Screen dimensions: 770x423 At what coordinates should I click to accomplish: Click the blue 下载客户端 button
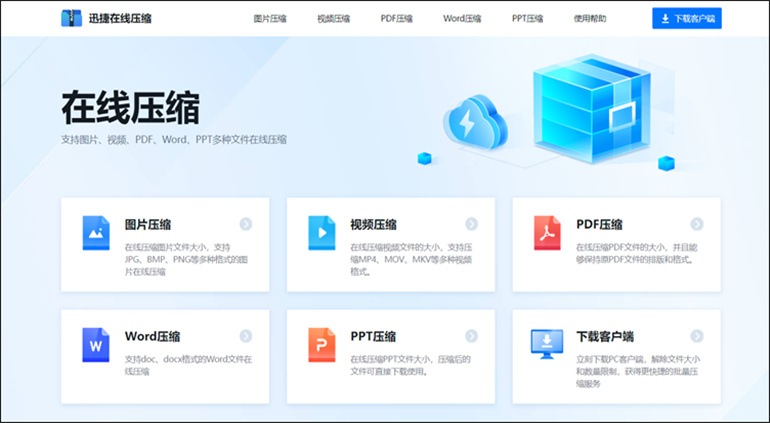click(x=687, y=18)
